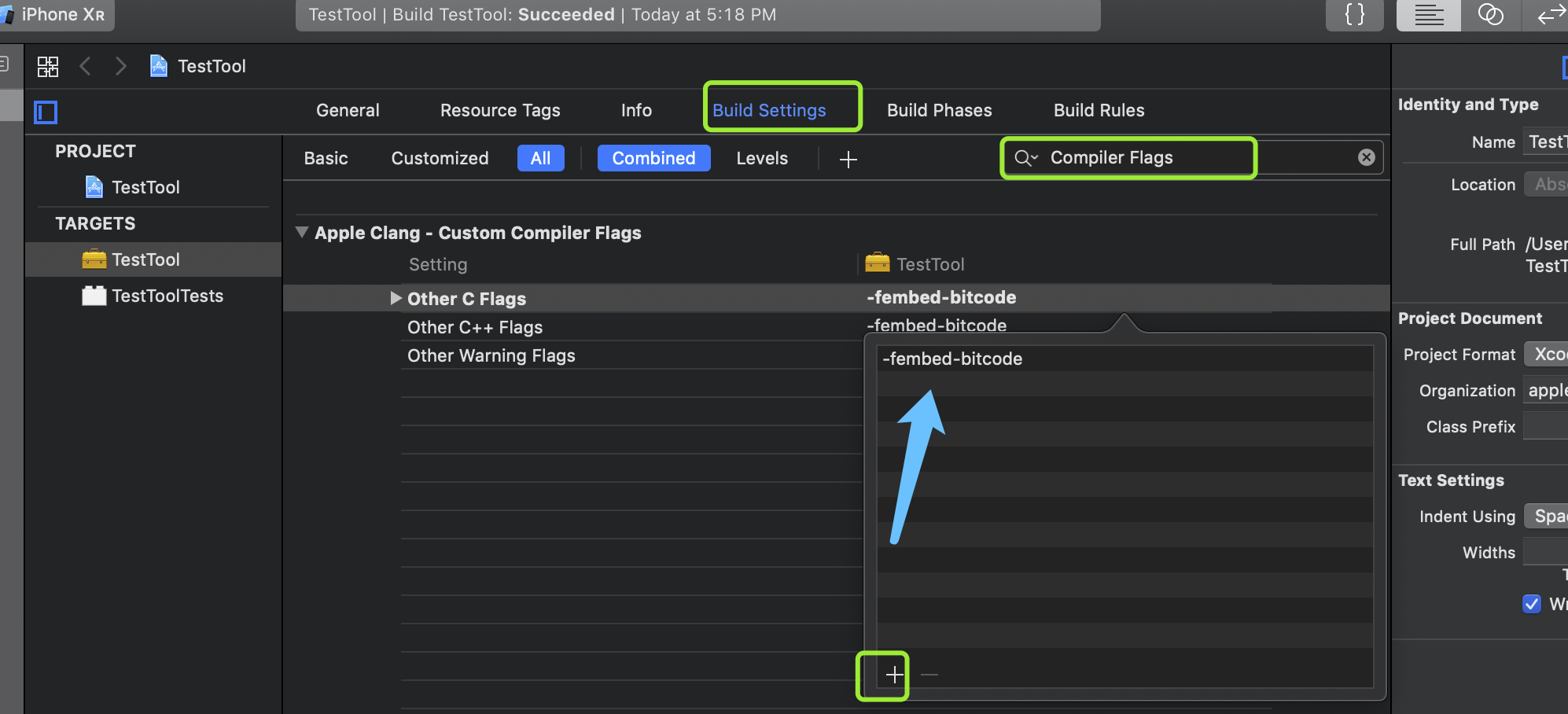Remove the selected flag with the popover minus
Image resolution: width=1568 pixels, height=714 pixels.
point(929,675)
